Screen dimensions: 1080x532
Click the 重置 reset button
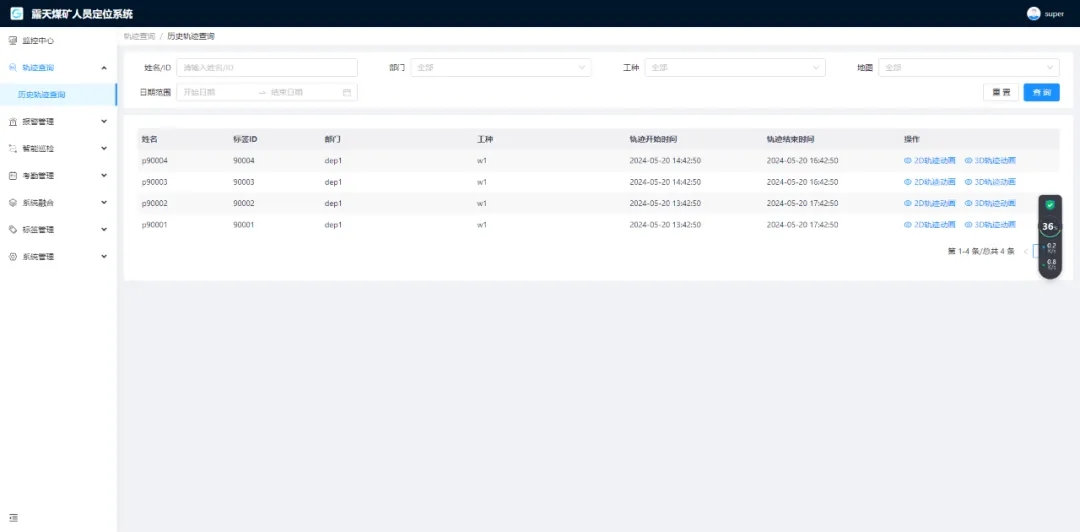pos(1001,92)
